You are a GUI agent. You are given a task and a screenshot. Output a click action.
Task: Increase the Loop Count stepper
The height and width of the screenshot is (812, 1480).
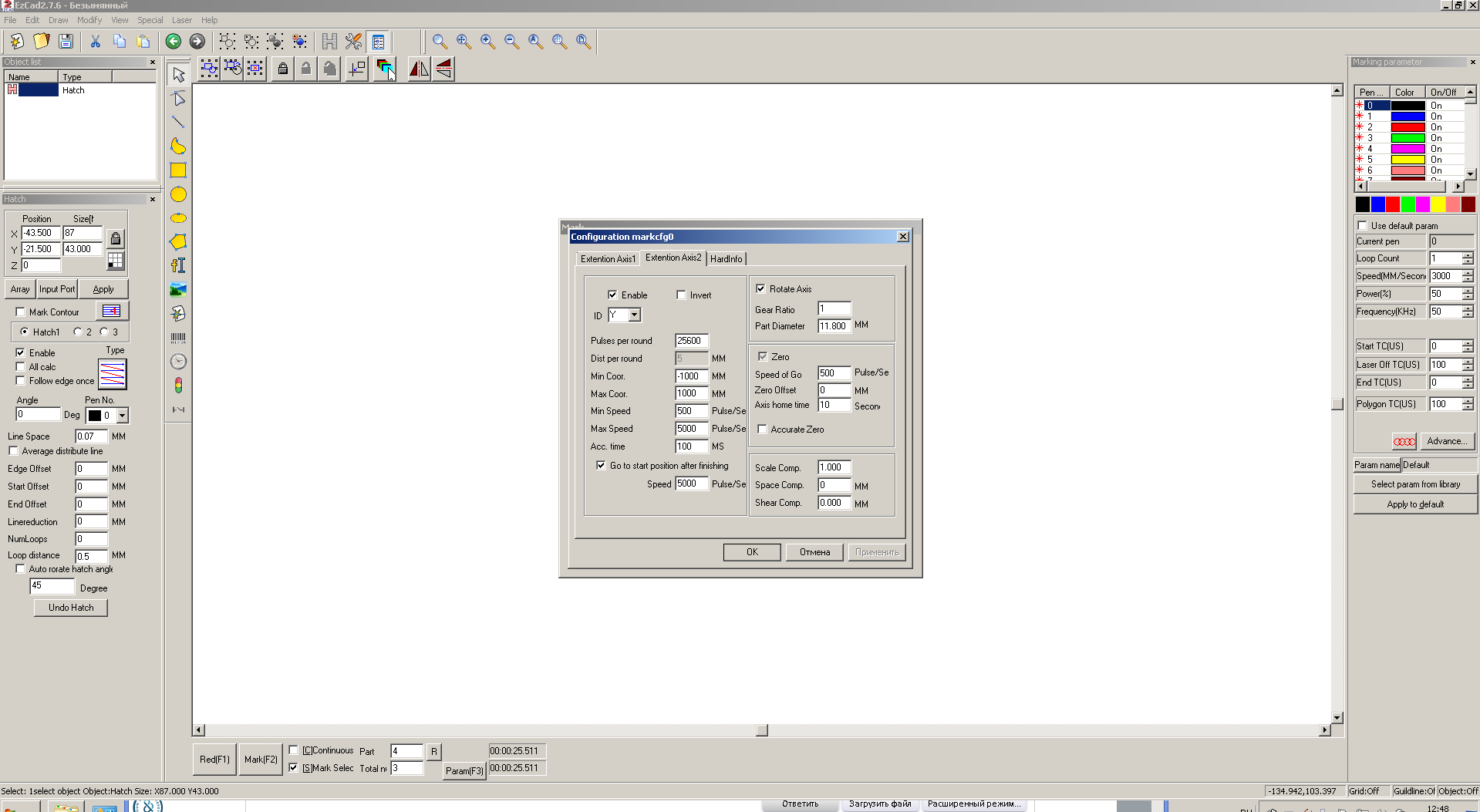pyautogui.click(x=1468, y=255)
